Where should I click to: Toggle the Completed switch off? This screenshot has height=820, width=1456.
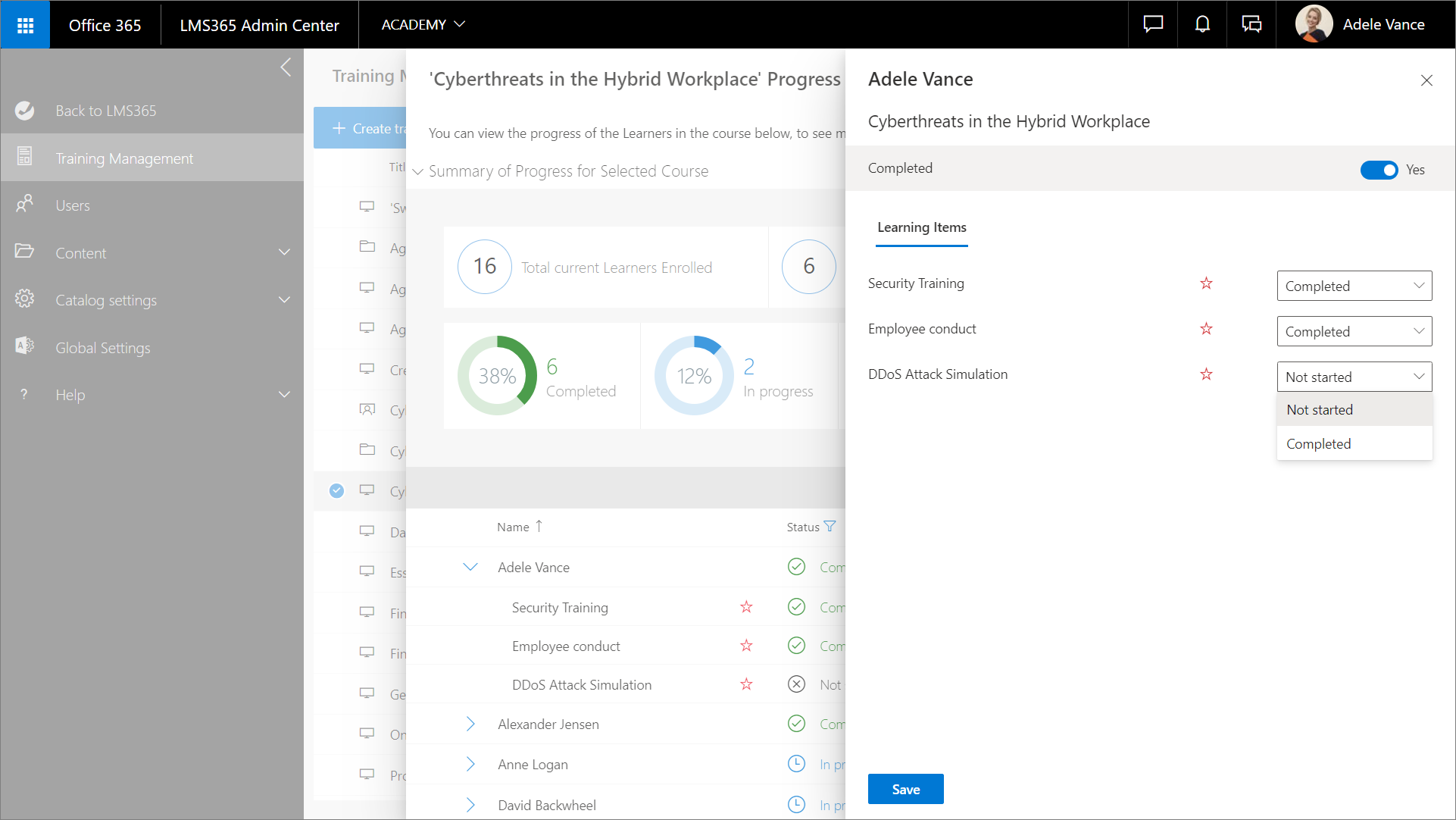point(1379,170)
